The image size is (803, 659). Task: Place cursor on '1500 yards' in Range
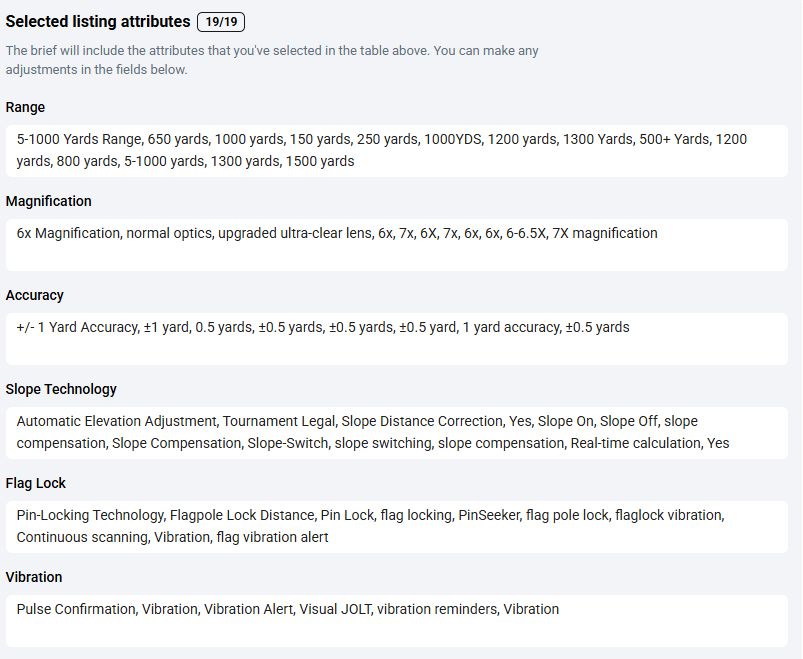(320, 161)
